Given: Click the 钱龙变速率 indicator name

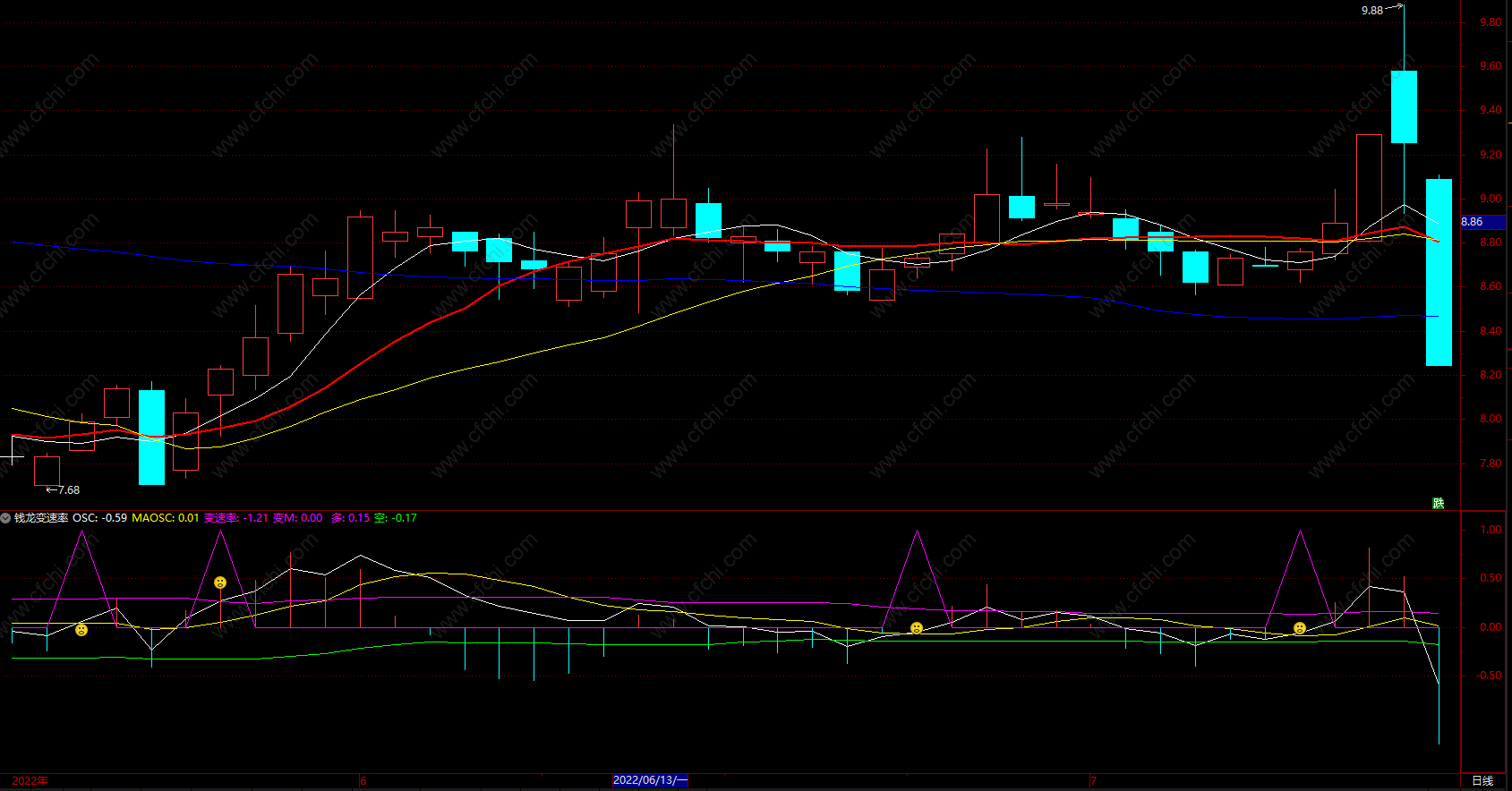Looking at the screenshot, I should coord(41,518).
